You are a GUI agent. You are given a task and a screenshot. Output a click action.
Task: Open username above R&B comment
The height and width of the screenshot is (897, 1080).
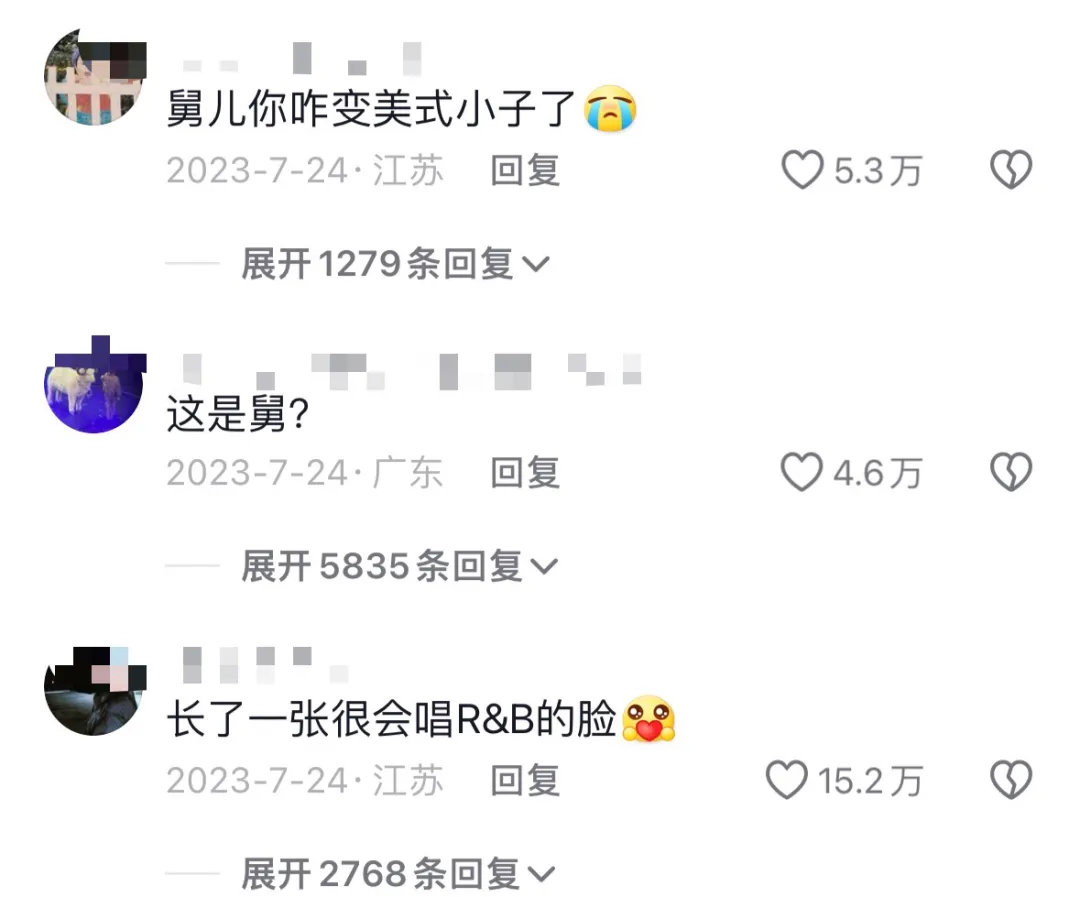pos(265,665)
